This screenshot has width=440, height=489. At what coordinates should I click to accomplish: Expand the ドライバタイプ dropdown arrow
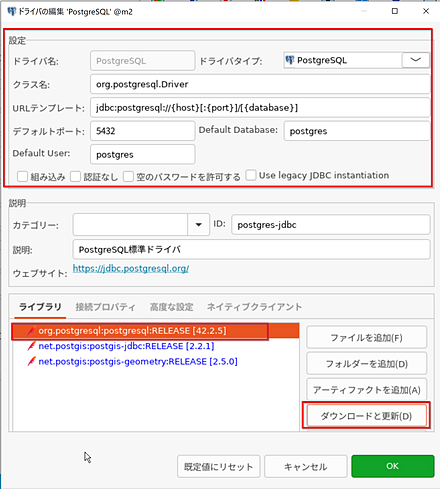click(x=415, y=60)
